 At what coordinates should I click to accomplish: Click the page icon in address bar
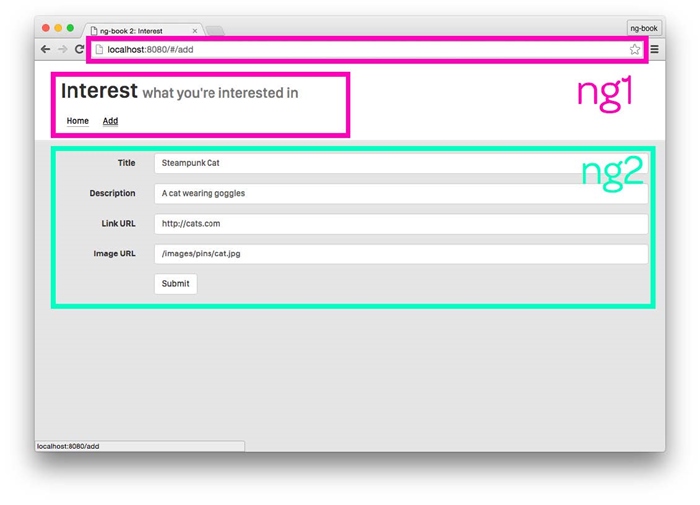99,50
